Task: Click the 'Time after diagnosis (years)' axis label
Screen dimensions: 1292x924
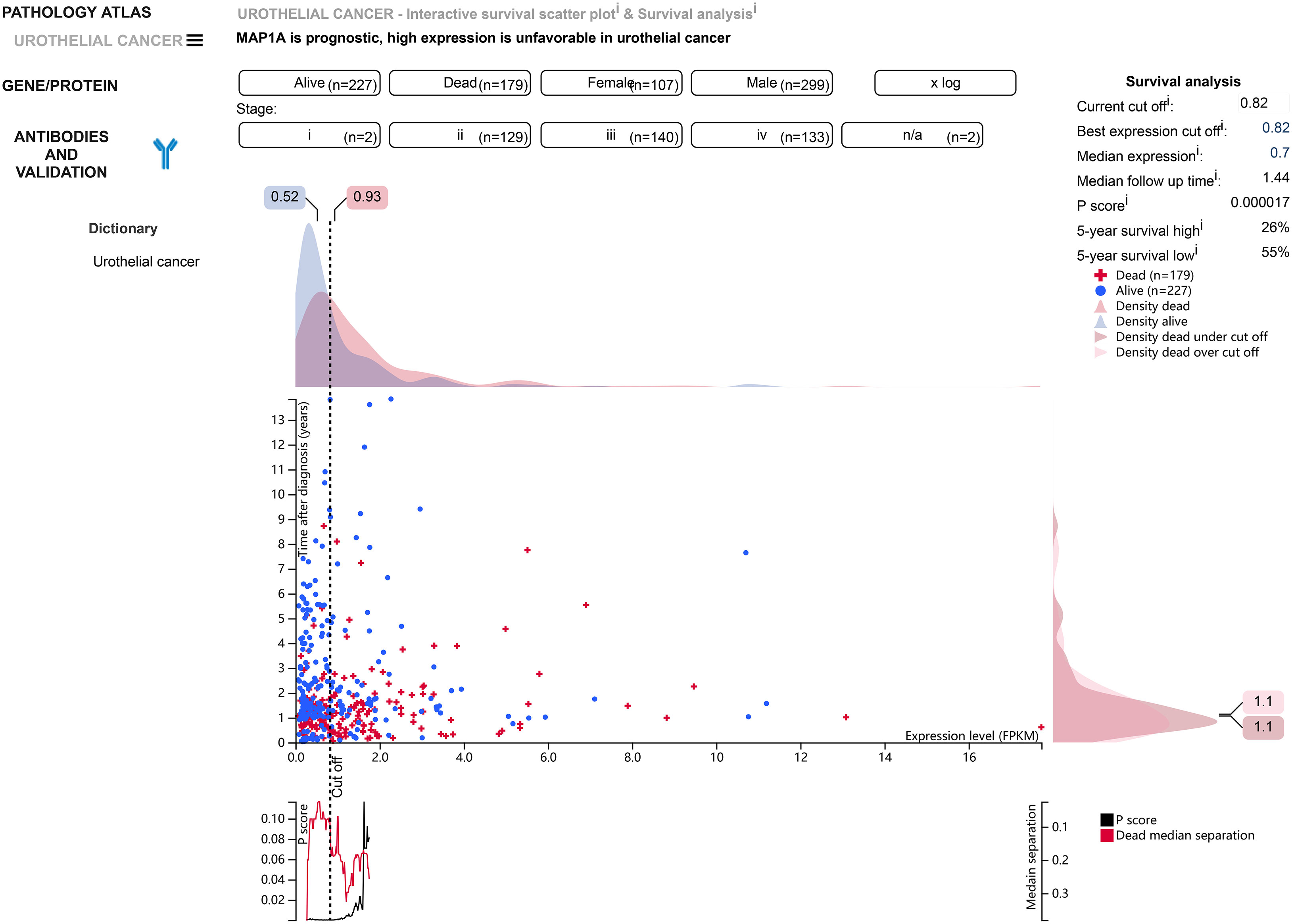Action: click(304, 479)
